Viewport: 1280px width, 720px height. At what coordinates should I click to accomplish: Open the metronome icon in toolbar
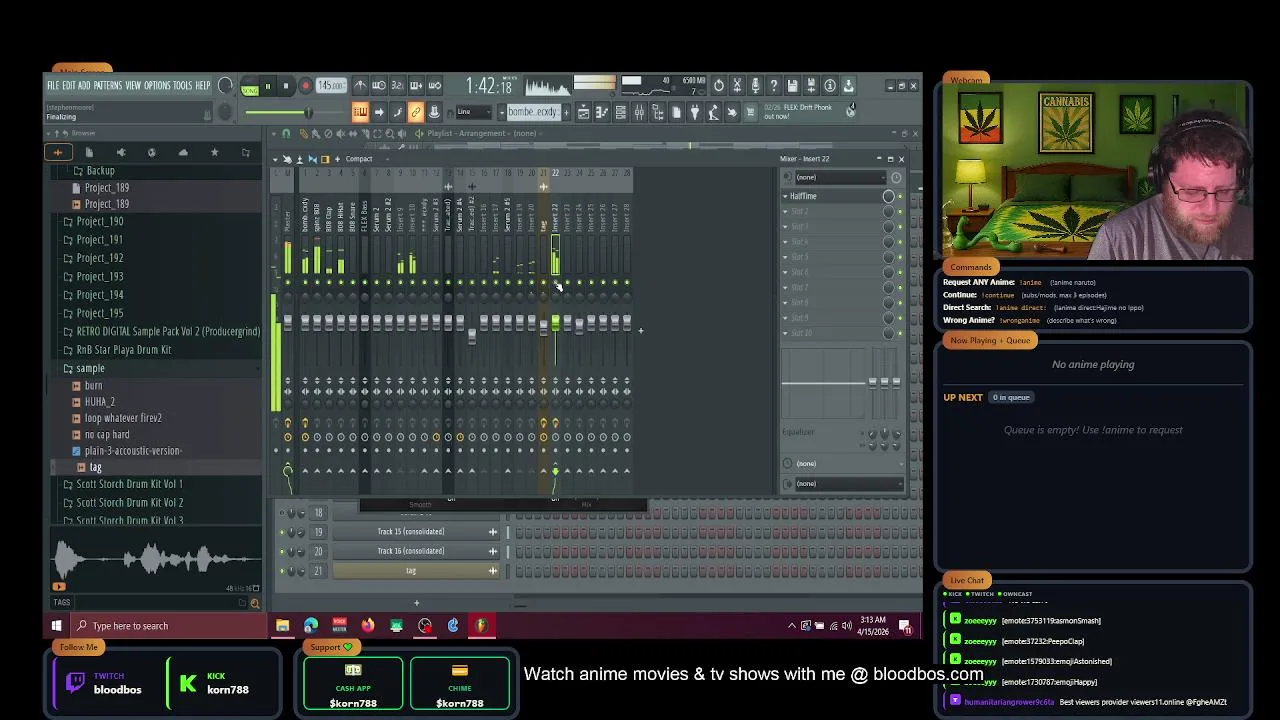[x=360, y=86]
